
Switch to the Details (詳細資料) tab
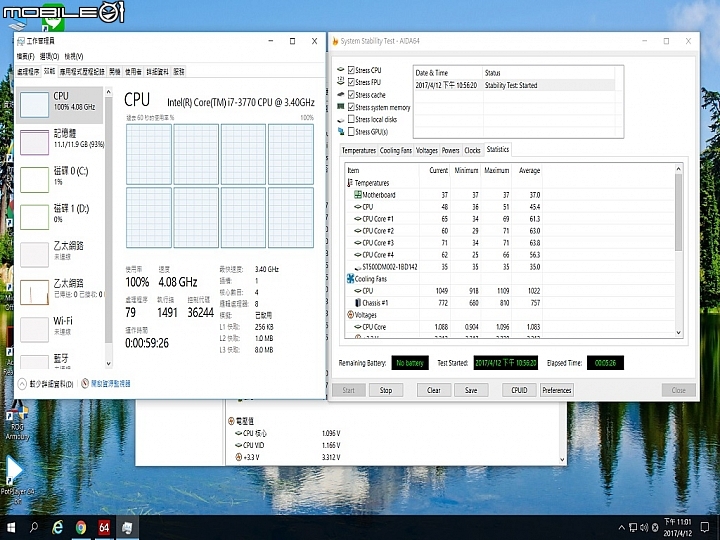158,72
